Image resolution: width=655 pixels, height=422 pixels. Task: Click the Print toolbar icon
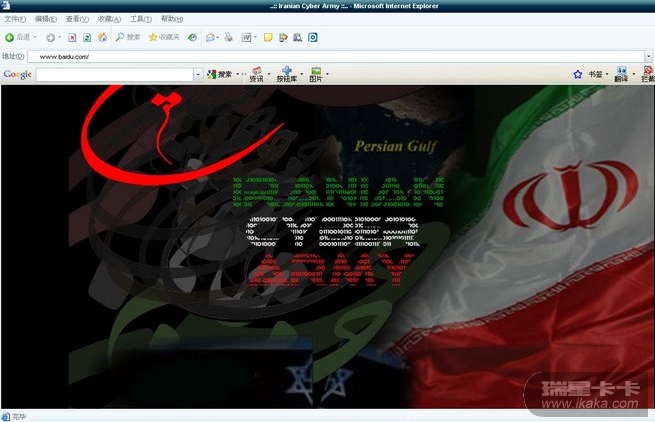click(228, 38)
